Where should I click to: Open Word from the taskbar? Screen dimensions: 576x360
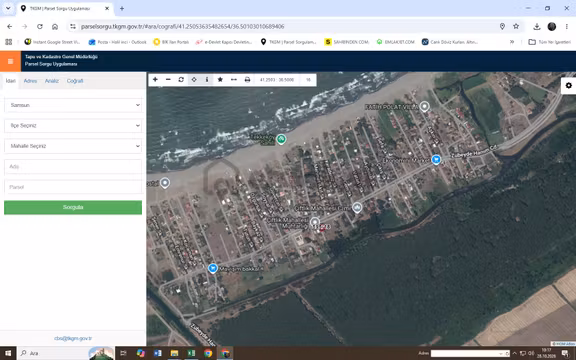(158, 353)
